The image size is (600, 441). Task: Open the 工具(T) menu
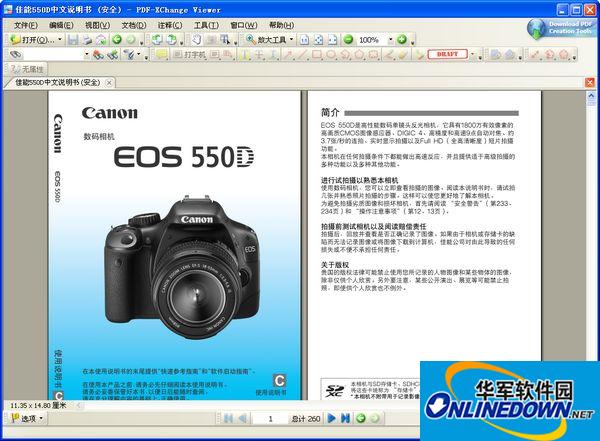click(206, 25)
